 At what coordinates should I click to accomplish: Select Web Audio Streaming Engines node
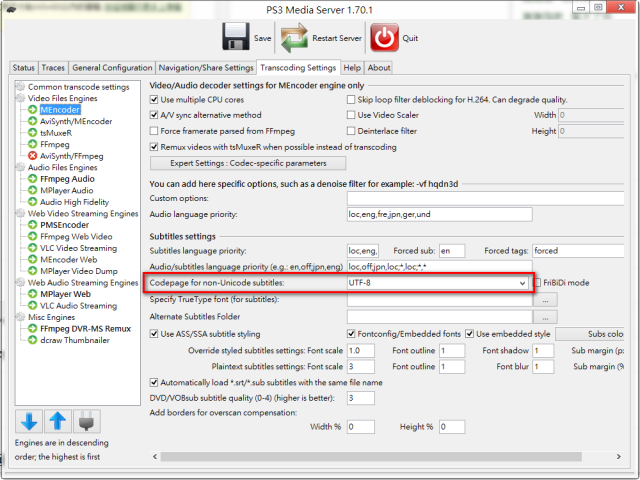(x=83, y=282)
